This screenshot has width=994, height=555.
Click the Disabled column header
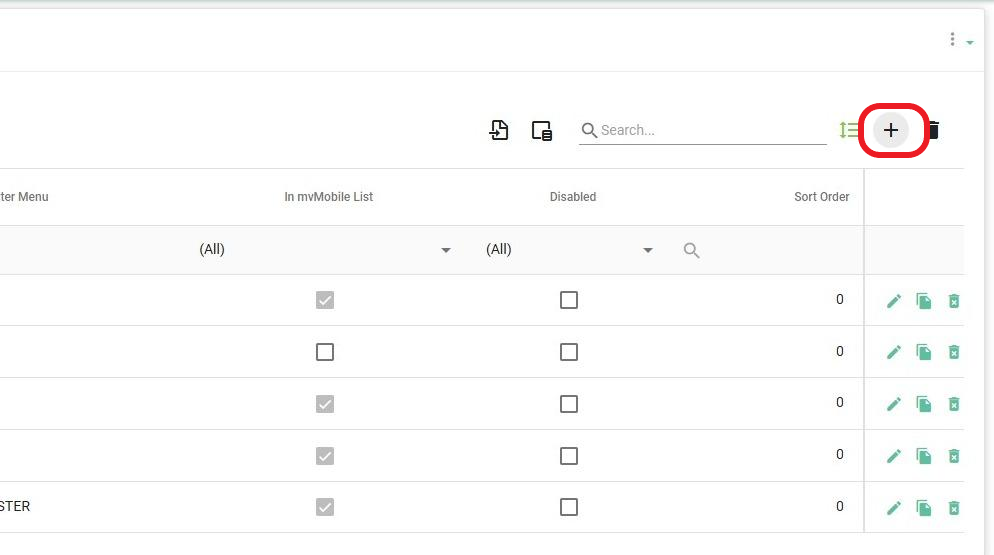pos(573,197)
